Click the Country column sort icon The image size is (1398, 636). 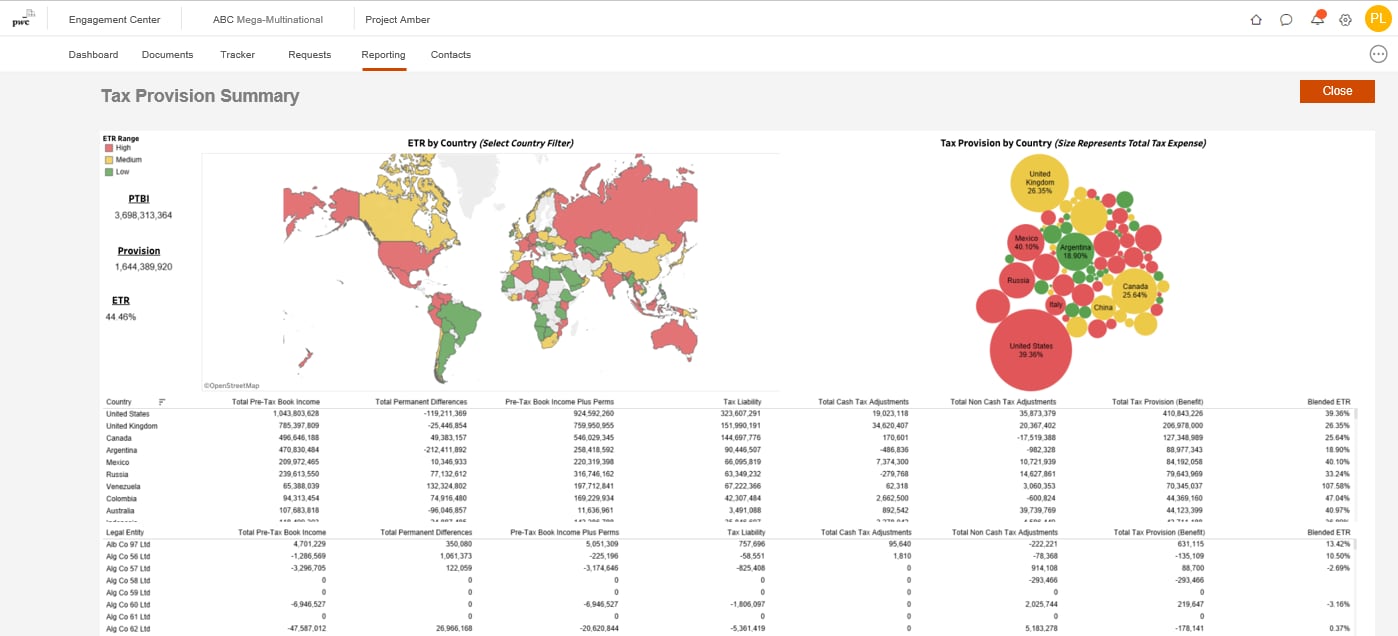(x=162, y=402)
